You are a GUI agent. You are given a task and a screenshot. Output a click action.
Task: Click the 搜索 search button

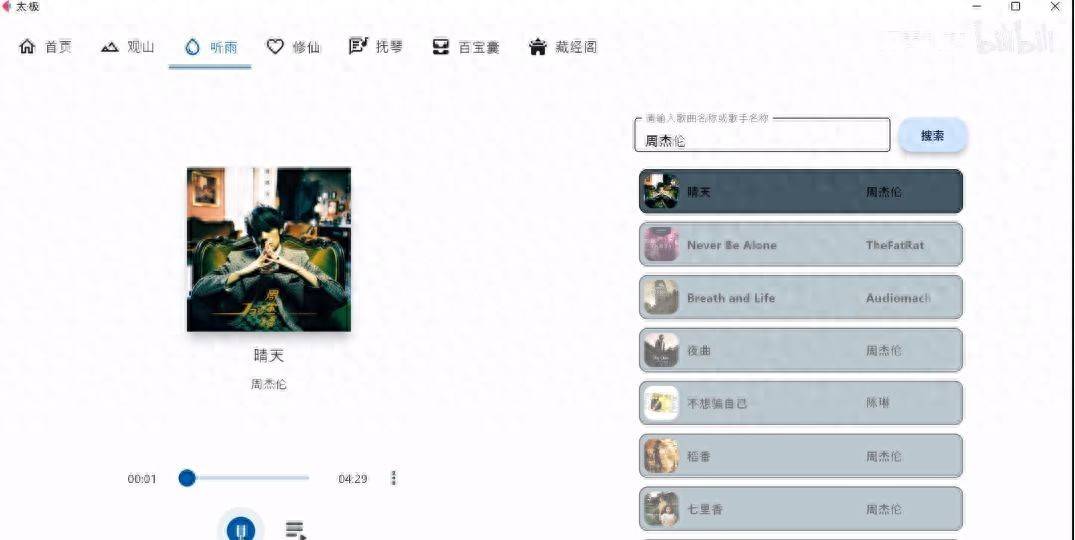point(932,136)
